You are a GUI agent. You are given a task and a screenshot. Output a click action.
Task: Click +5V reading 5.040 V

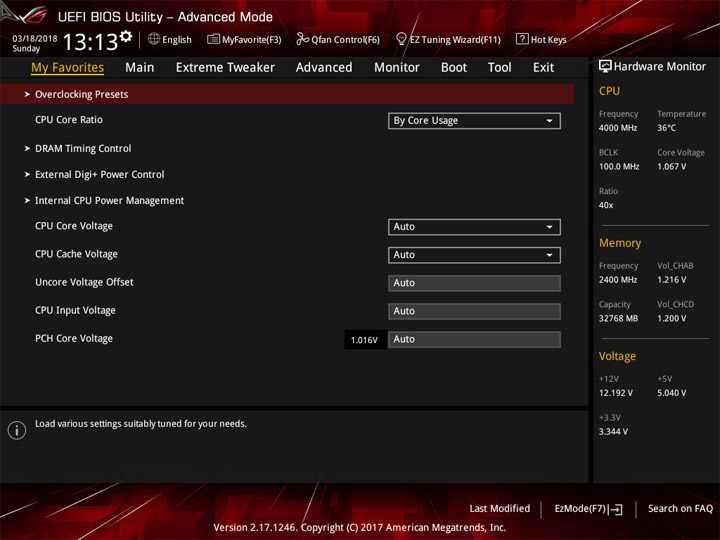point(671,393)
